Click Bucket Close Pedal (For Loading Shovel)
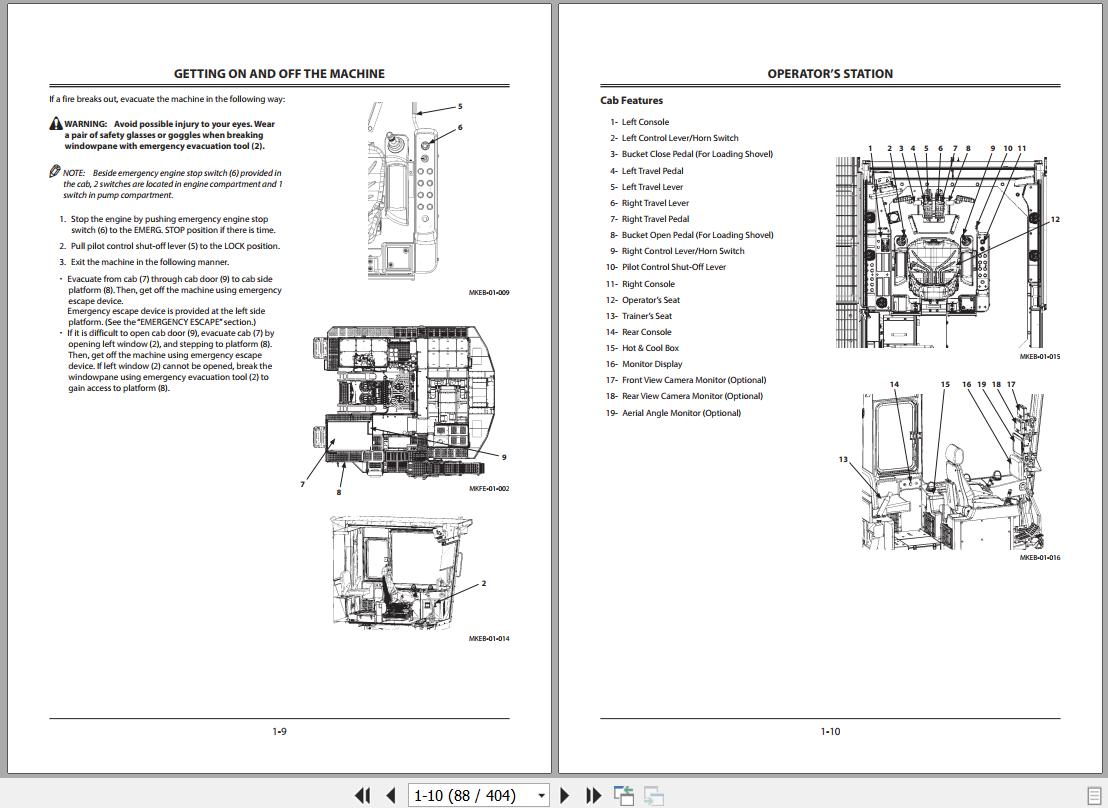Image resolution: width=1108 pixels, height=808 pixels. [x=691, y=154]
